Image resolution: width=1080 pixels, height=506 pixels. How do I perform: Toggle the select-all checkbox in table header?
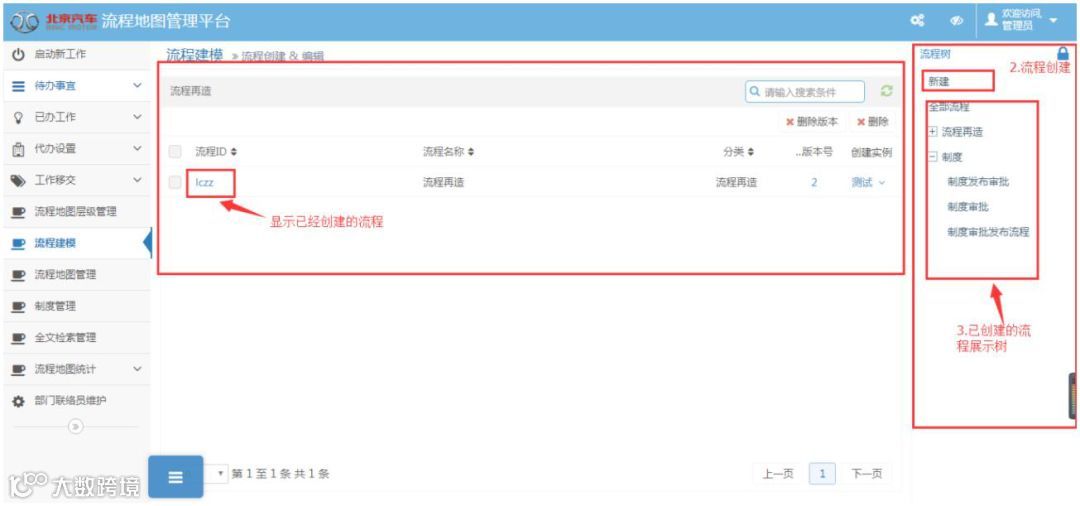[x=175, y=151]
